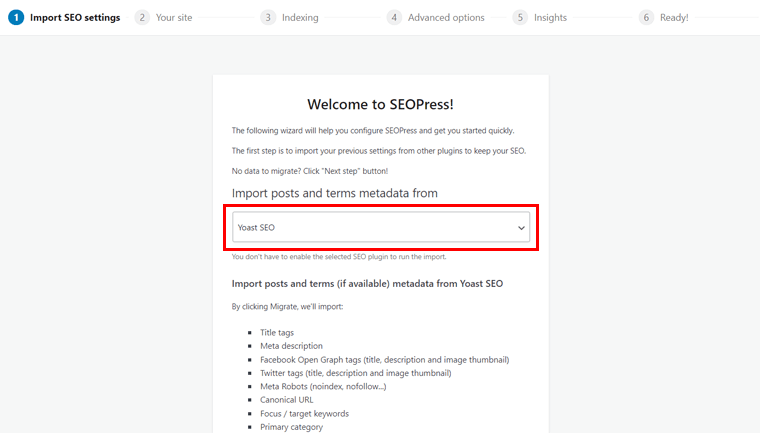760x433 pixels.
Task: Click the 'The following wizard will help' sentence
Action: 373,130
